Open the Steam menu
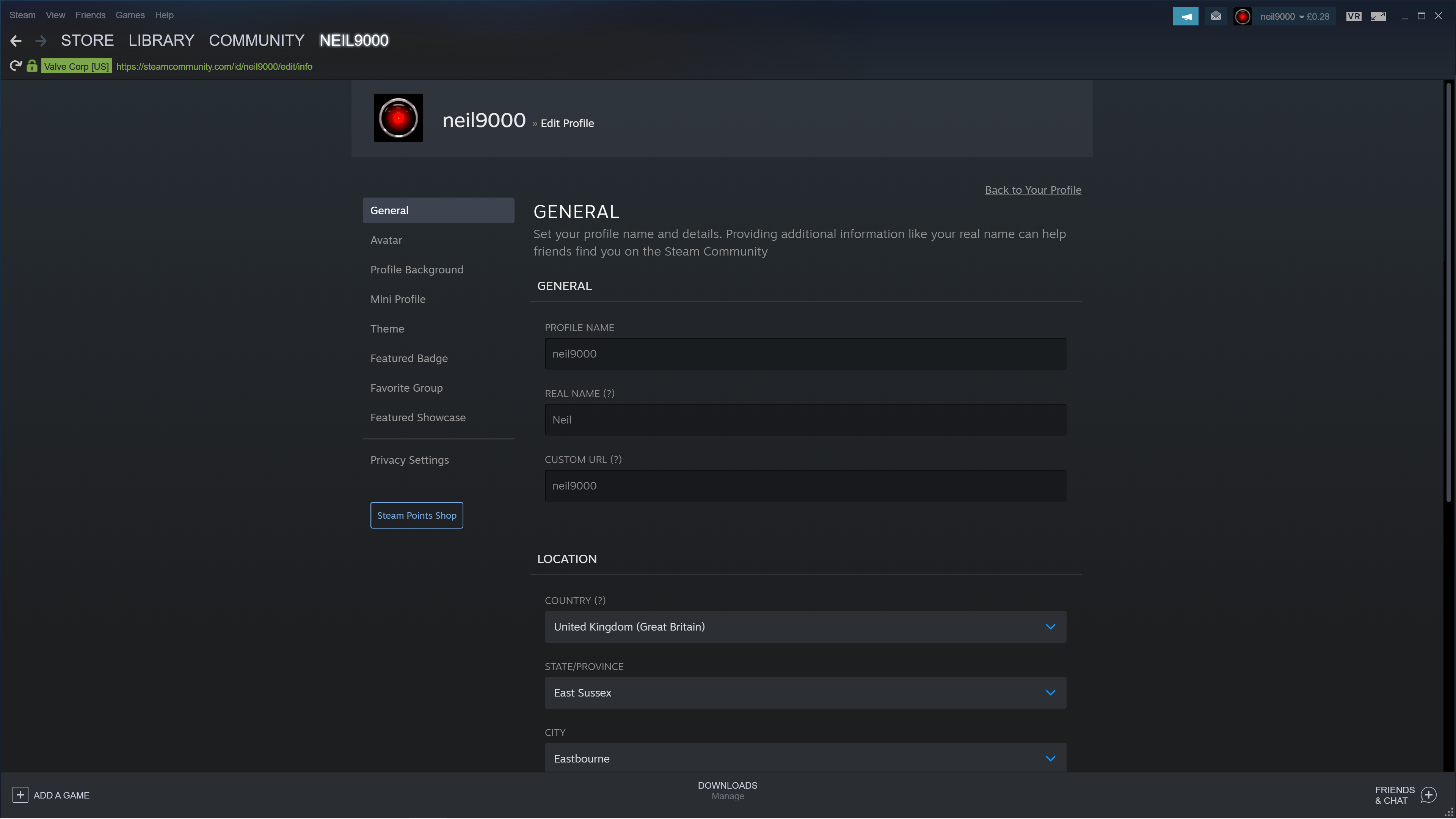1456x819 pixels. pos(23,15)
